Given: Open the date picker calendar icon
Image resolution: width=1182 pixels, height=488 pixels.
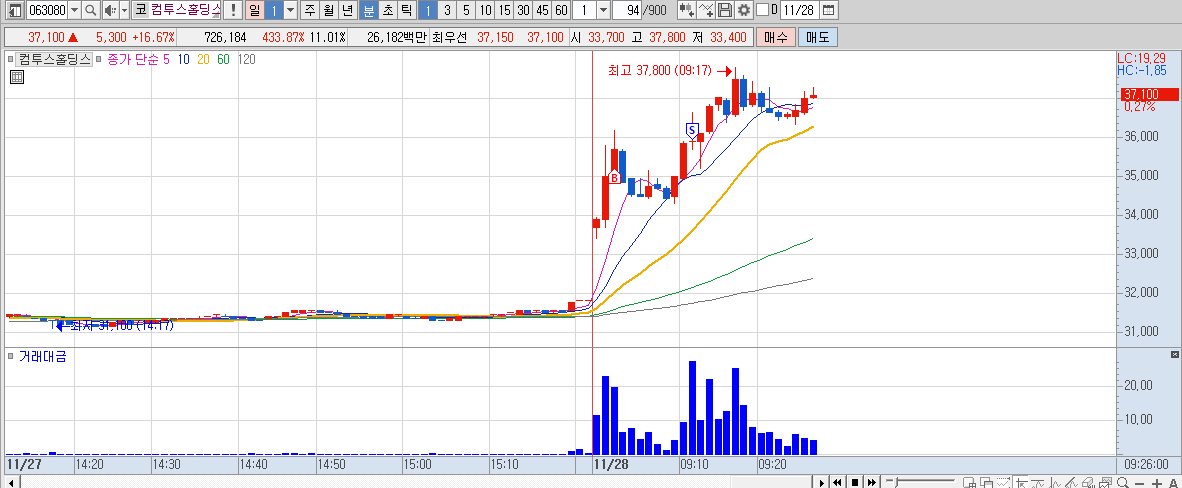Looking at the screenshot, I should (828, 10).
